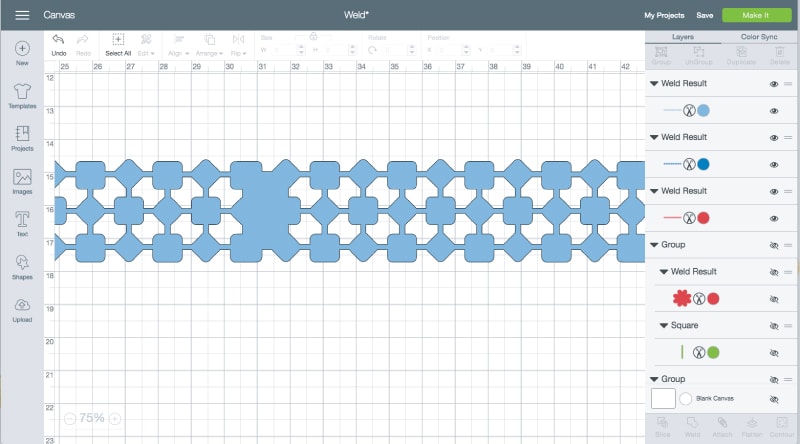Viewport: 800px width, 444px height.
Task: Open My Projects
Action: click(662, 16)
